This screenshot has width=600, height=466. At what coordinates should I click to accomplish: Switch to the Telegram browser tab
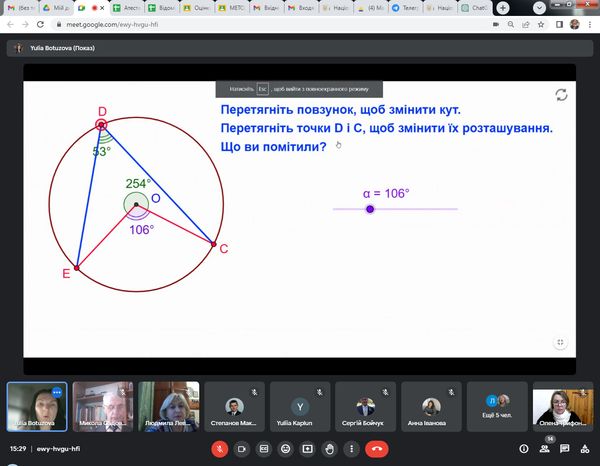tap(404, 7)
